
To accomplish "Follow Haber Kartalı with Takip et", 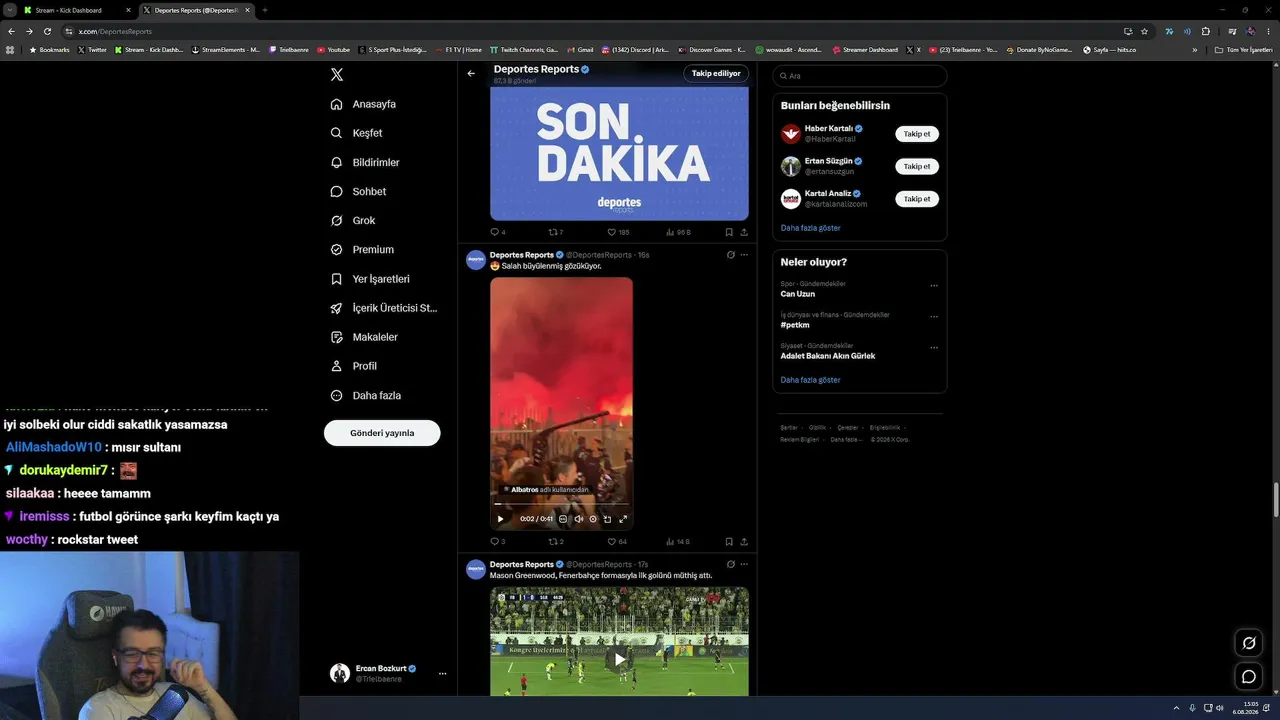I will [917, 134].
